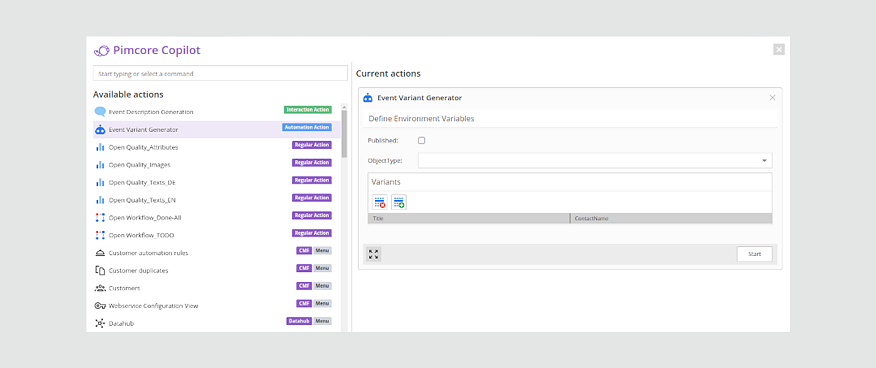
Task: Click the Open Quality_Texts_EN chart icon
Action: pos(100,200)
